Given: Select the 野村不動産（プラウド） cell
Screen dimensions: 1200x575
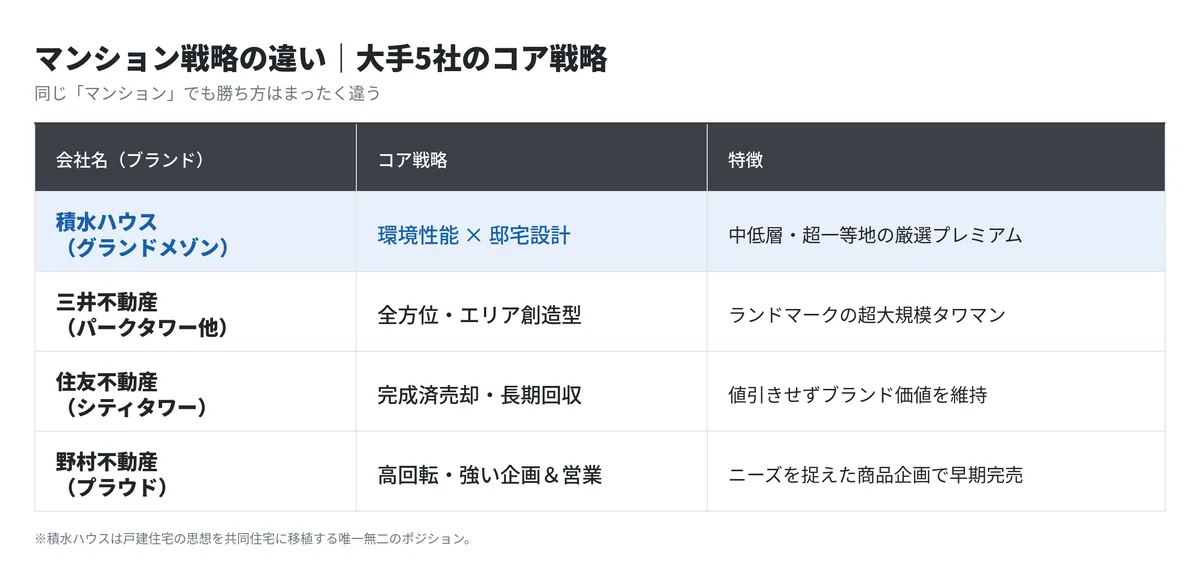Looking at the screenshot, I should [195, 471].
